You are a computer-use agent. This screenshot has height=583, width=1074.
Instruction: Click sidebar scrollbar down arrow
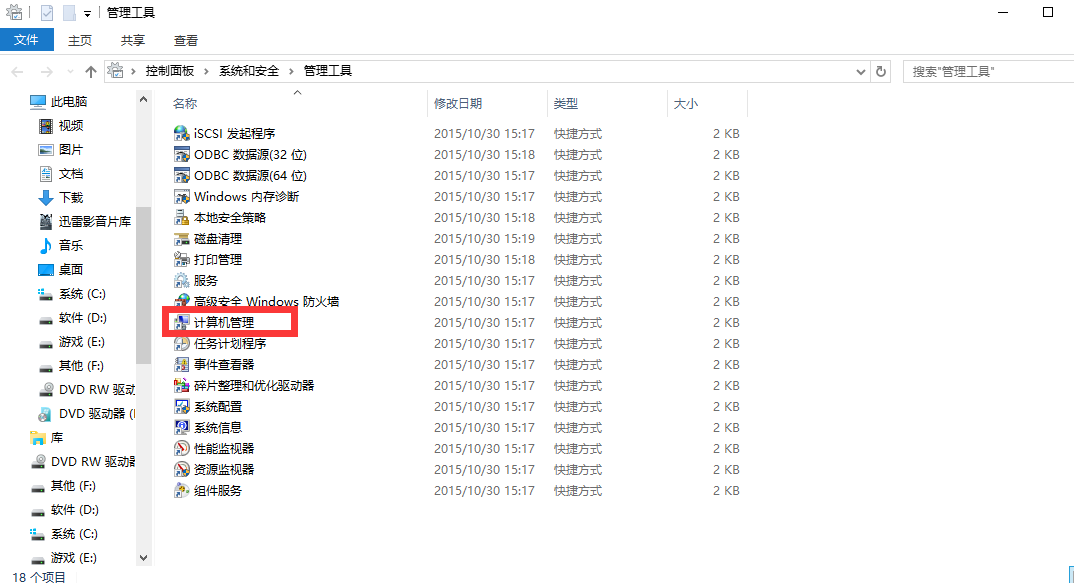tap(143, 558)
